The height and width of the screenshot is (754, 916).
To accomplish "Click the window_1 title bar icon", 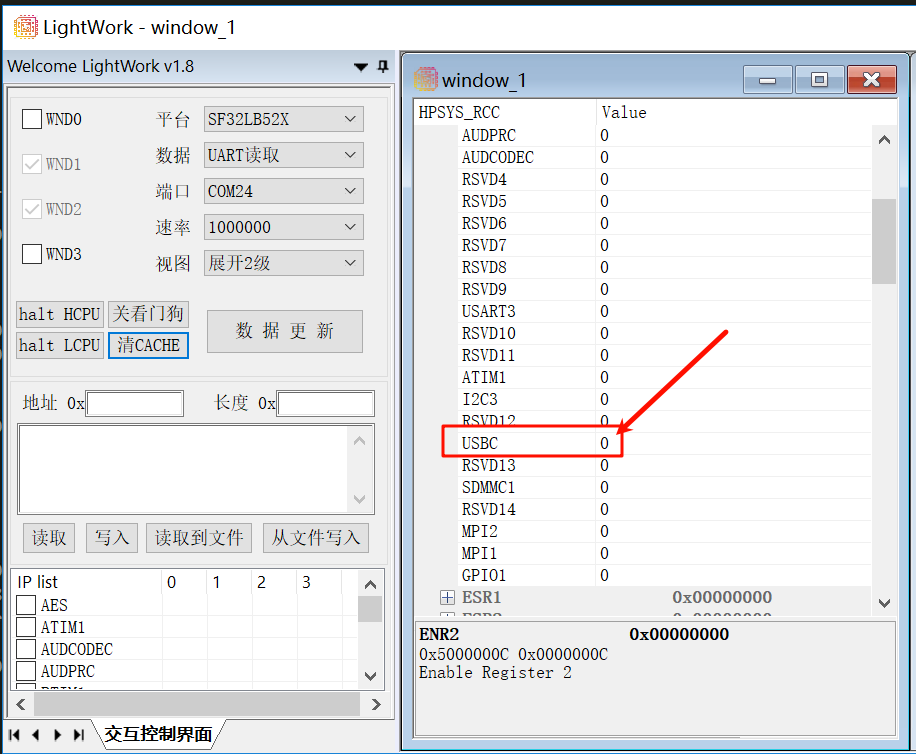I will pos(426,80).
